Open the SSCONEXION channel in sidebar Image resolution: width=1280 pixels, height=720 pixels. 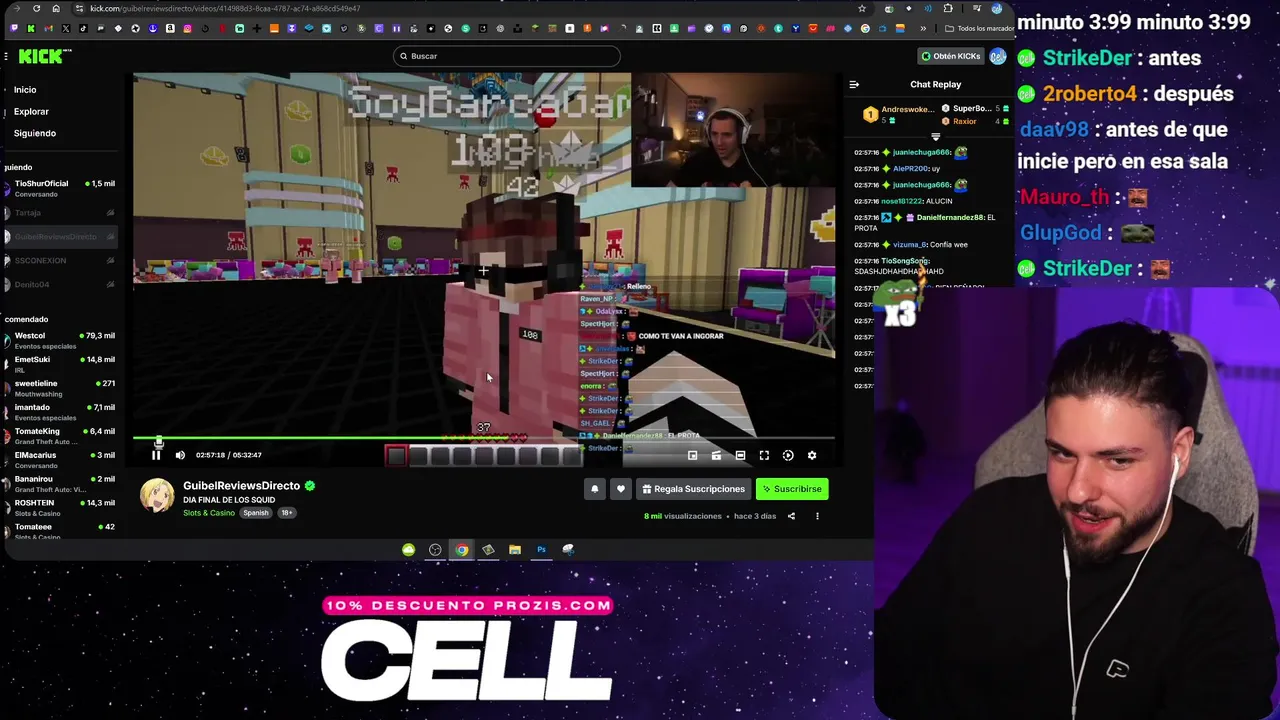(58, 260)
